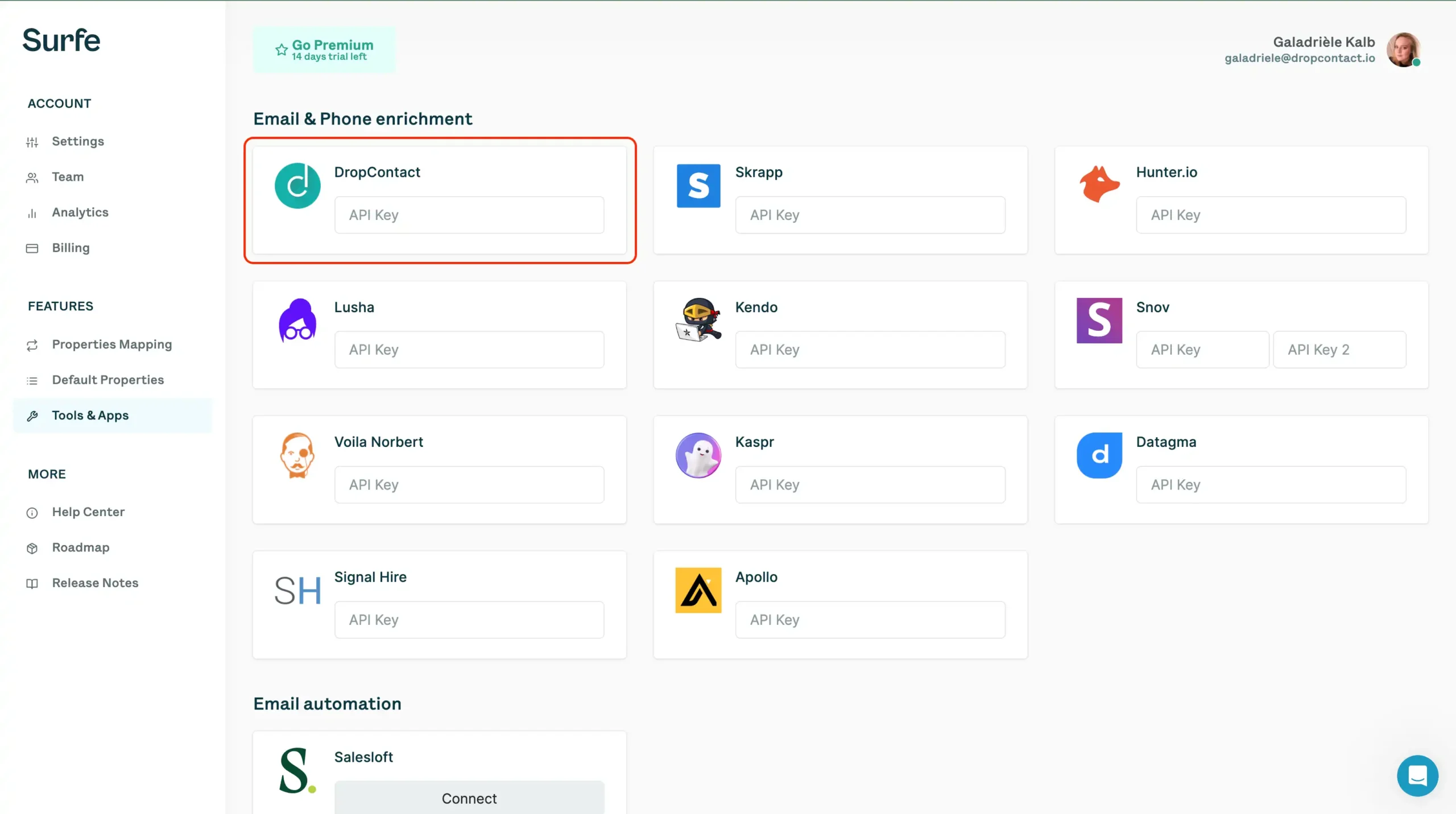Click the galadriele@dropcontact.io email
Screen dimensions: 1456x814
1300,58
